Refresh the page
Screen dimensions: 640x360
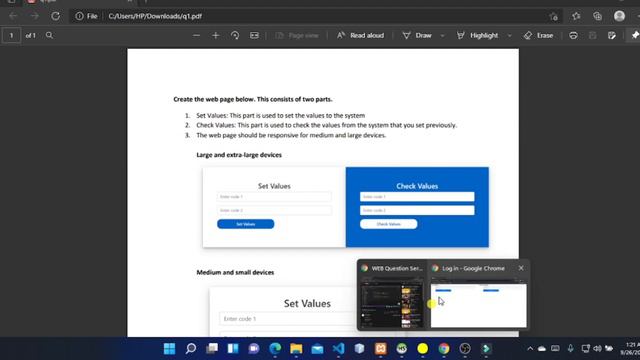click(56, 16)
